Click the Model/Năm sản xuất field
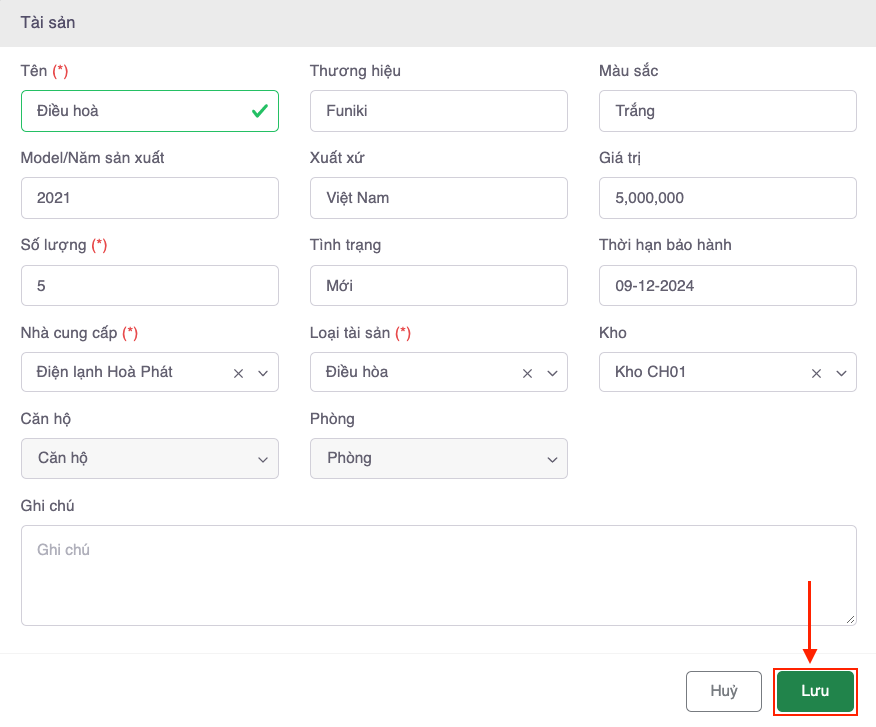876x727 pixels. coord(149,198)
